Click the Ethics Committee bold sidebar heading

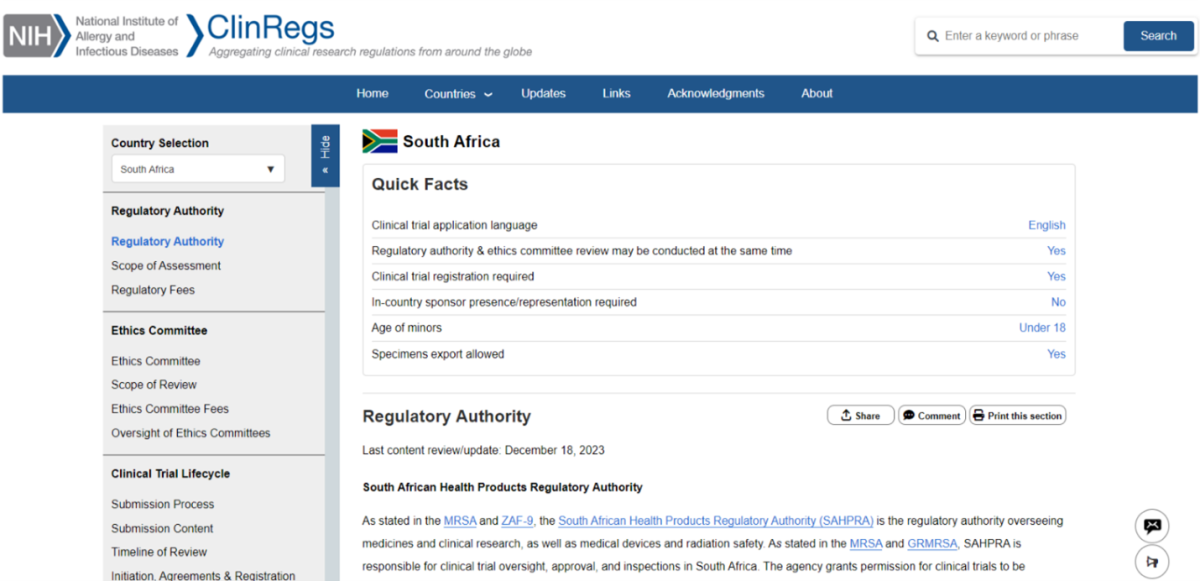point(159,331)
